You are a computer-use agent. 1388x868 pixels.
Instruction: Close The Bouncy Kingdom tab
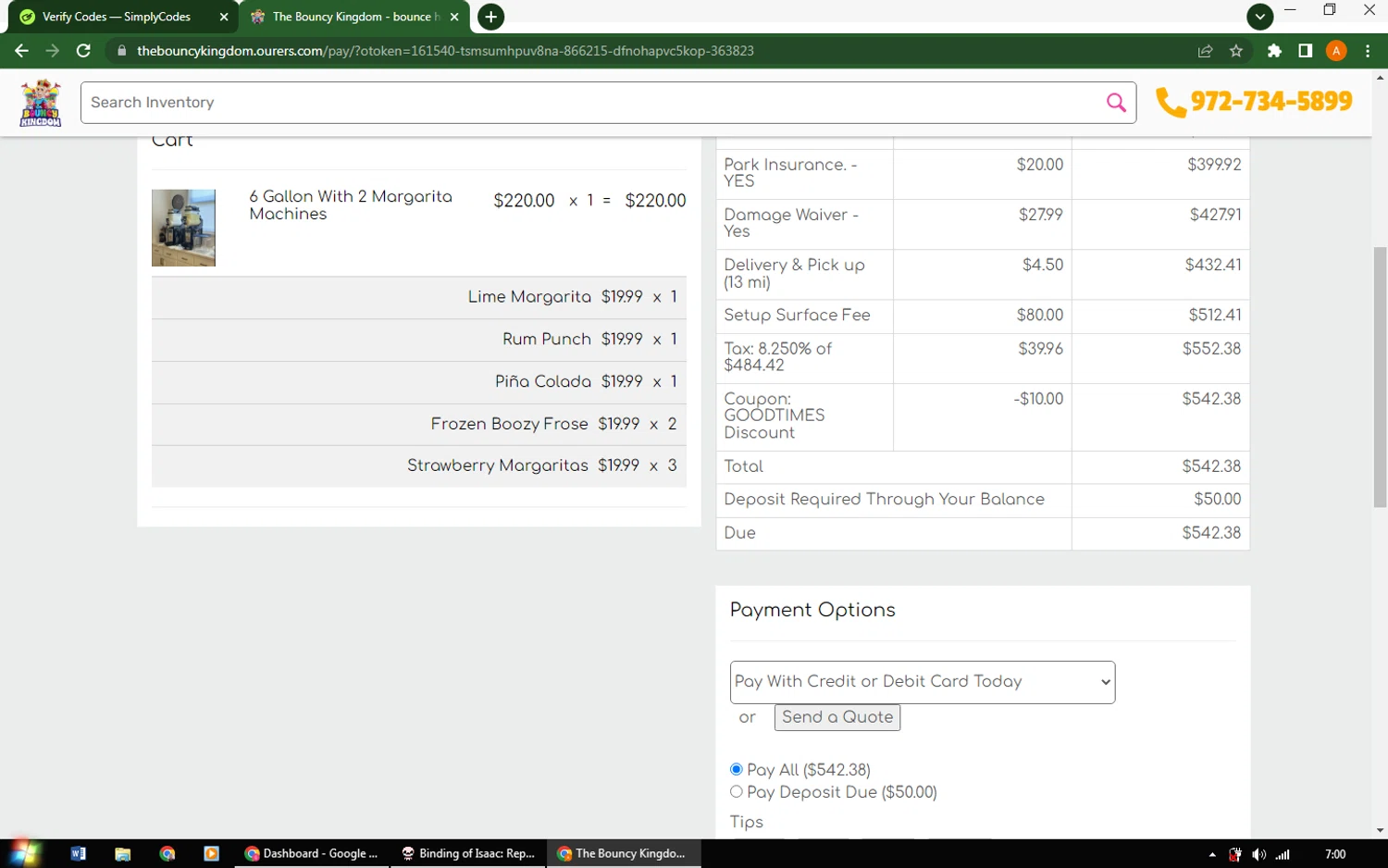[454, 17]
